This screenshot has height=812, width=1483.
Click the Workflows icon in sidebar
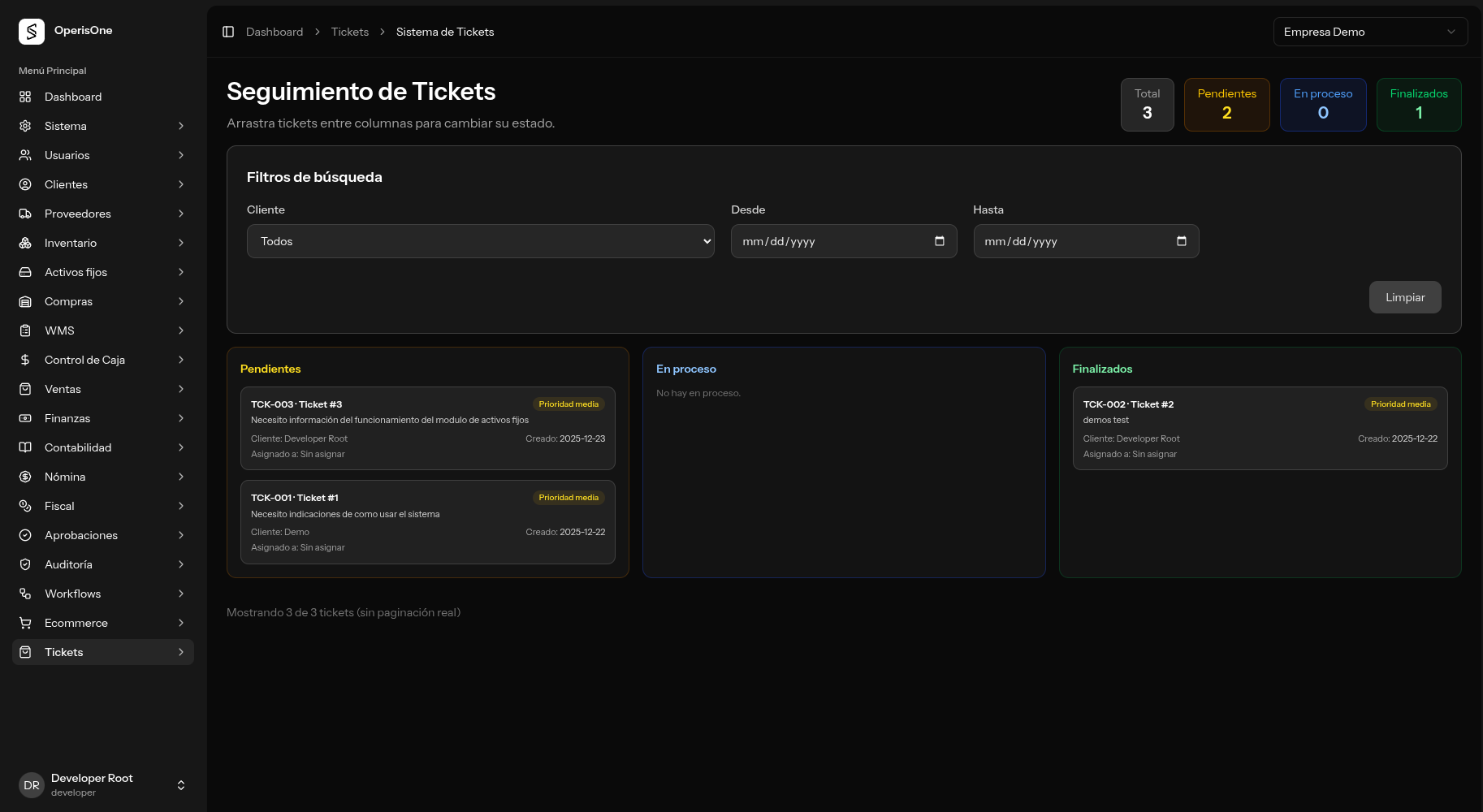pos(25,594)
